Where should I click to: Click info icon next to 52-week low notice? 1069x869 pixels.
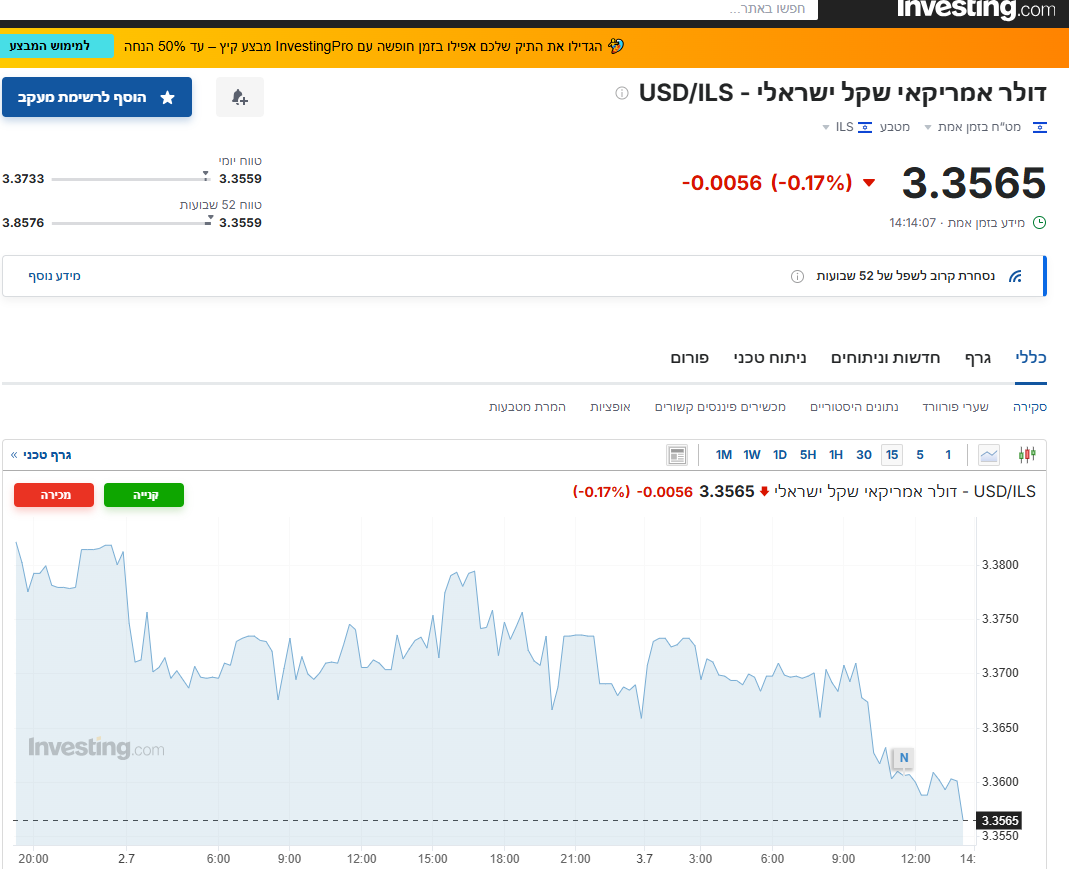pos(797,276)
